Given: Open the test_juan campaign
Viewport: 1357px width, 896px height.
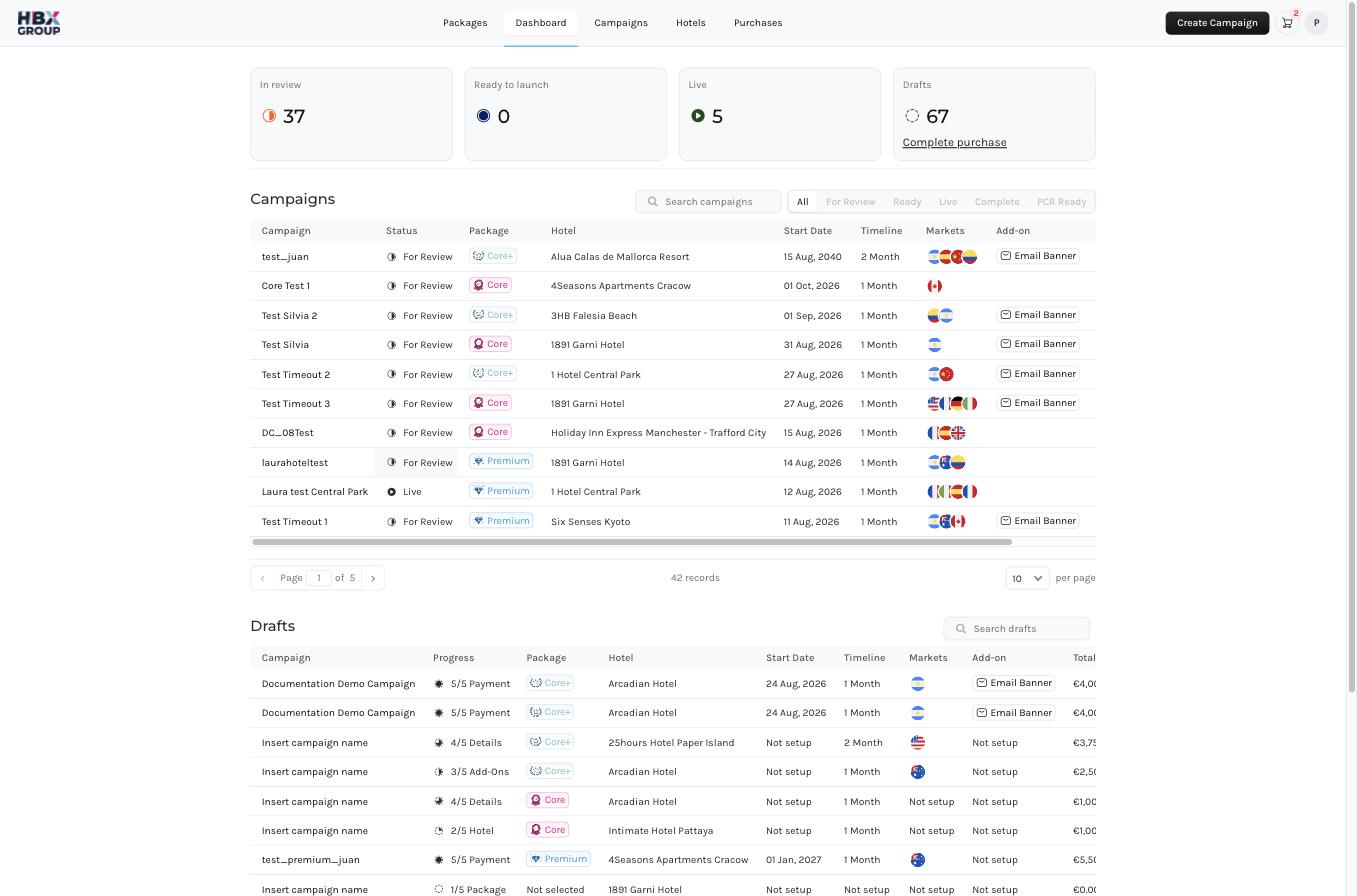Looking at the screenshot, I should coord(285,257).
